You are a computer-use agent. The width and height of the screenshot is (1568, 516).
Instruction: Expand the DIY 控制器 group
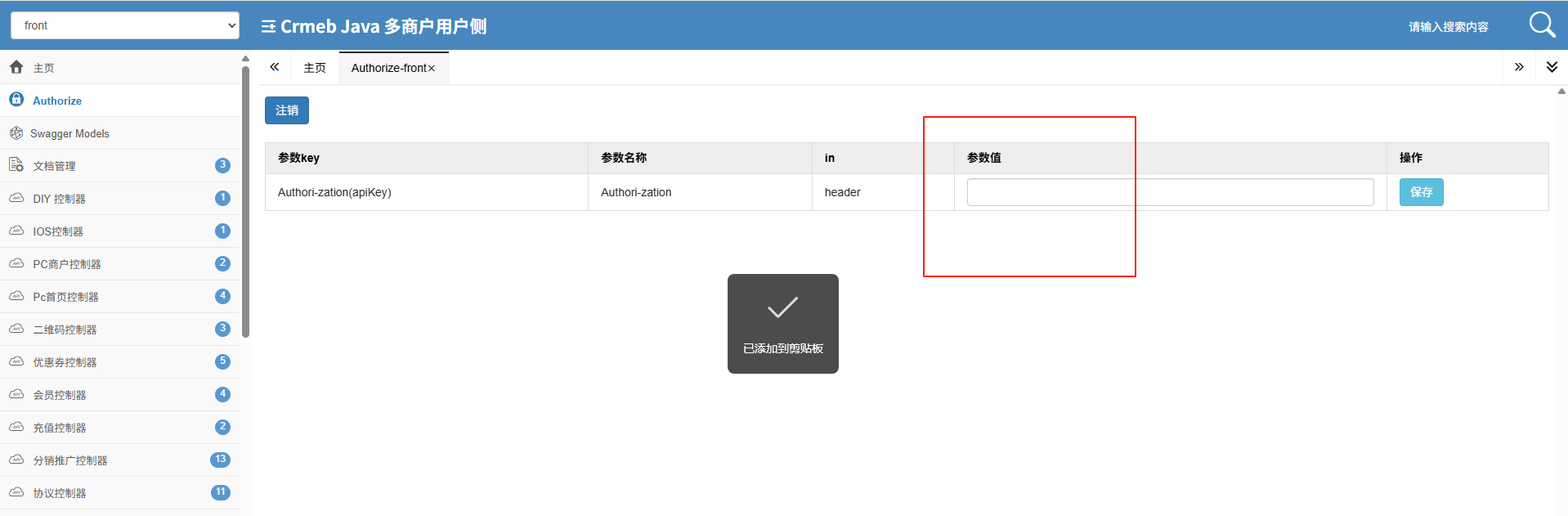[120, 199]
